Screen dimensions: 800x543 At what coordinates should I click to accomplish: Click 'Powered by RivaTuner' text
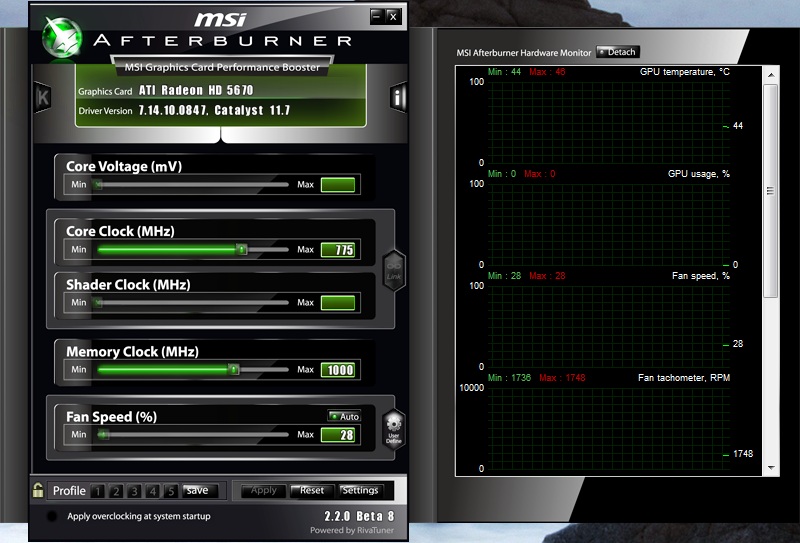point(352,530)
